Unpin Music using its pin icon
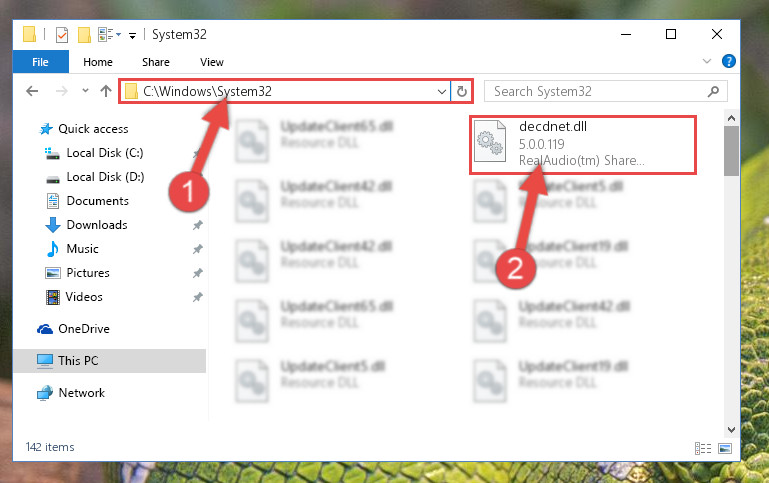This screenshot has height=483, width=769. [198, 249]
